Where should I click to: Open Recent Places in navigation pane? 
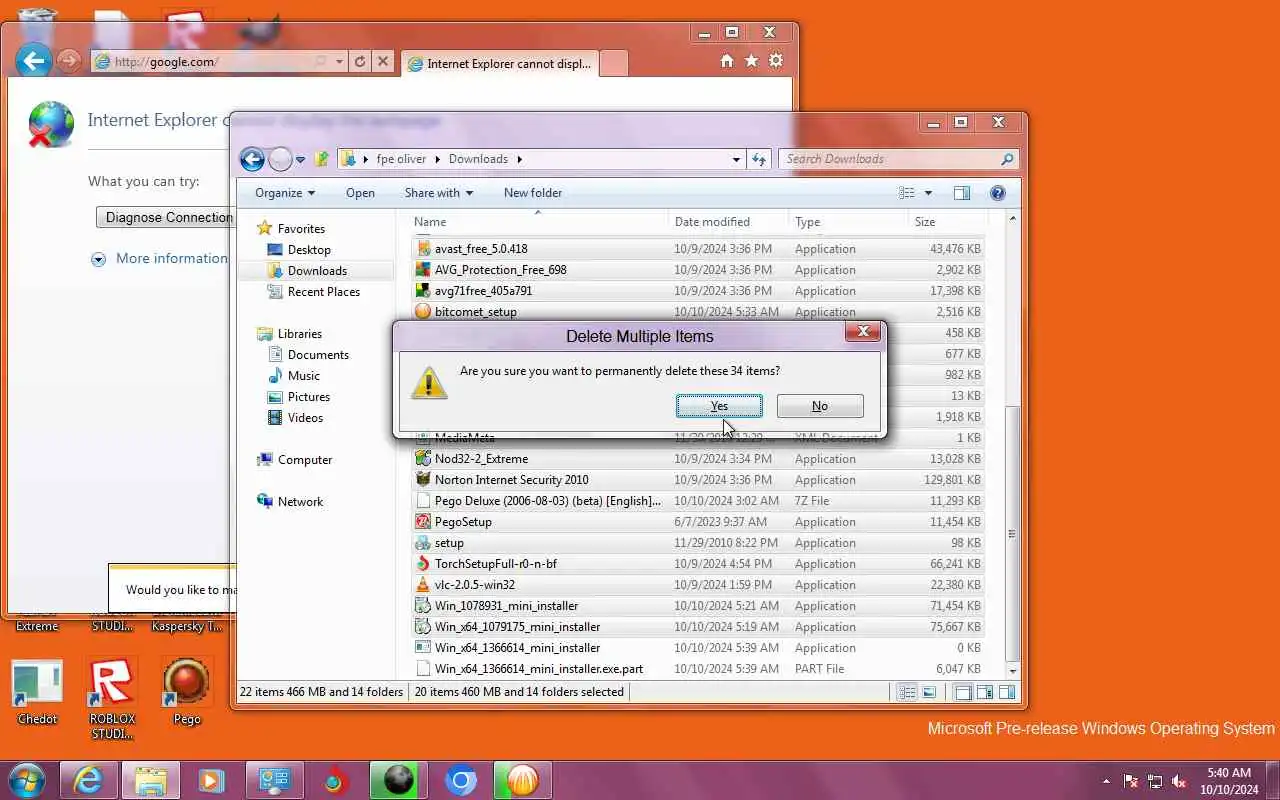(323, 292)
